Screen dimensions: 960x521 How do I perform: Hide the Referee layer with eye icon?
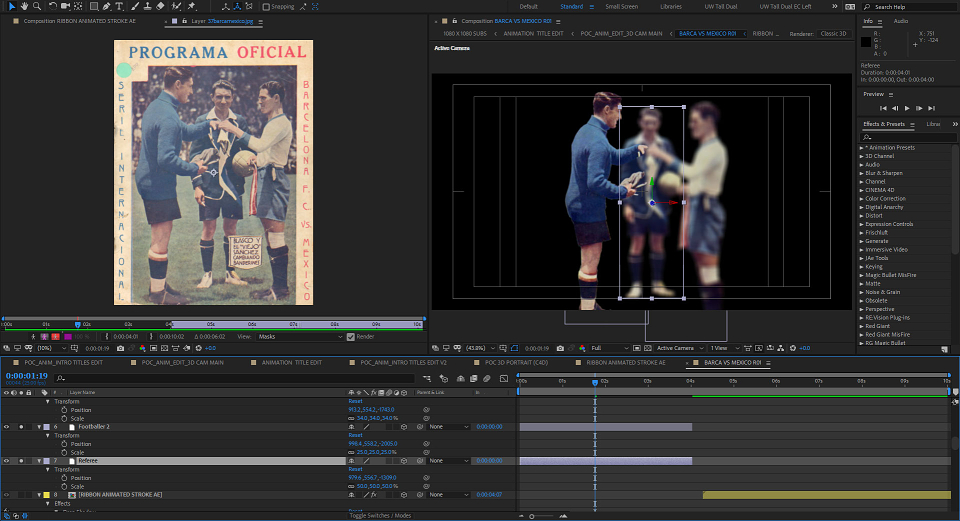point(7,461)
